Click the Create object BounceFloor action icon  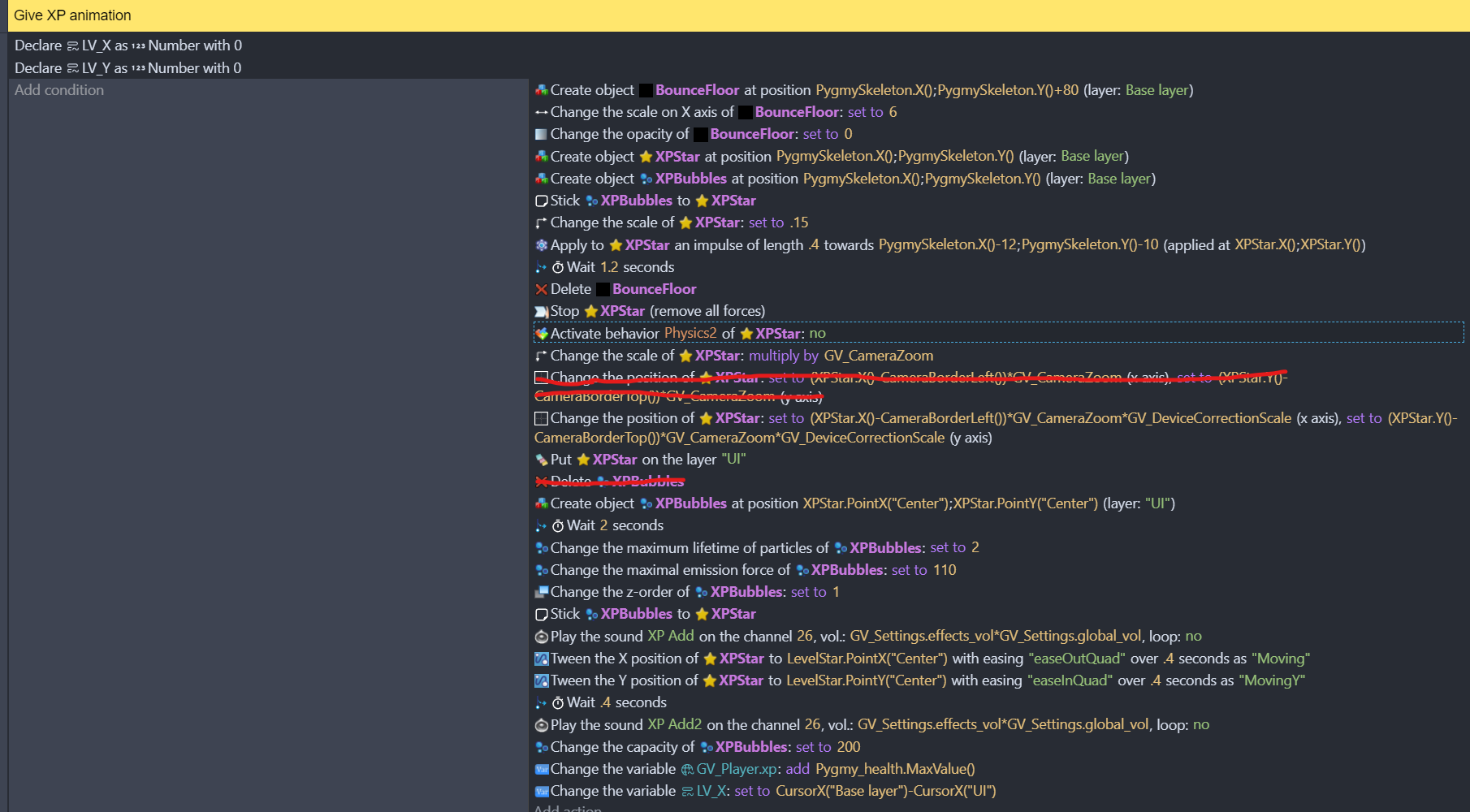coord(541,90)
